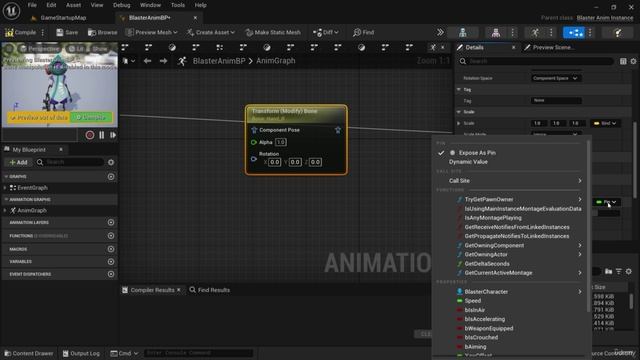Viewport: 640px width, 360px height.
Task: Open the Scale Bind dropdown
Action: 605,123
